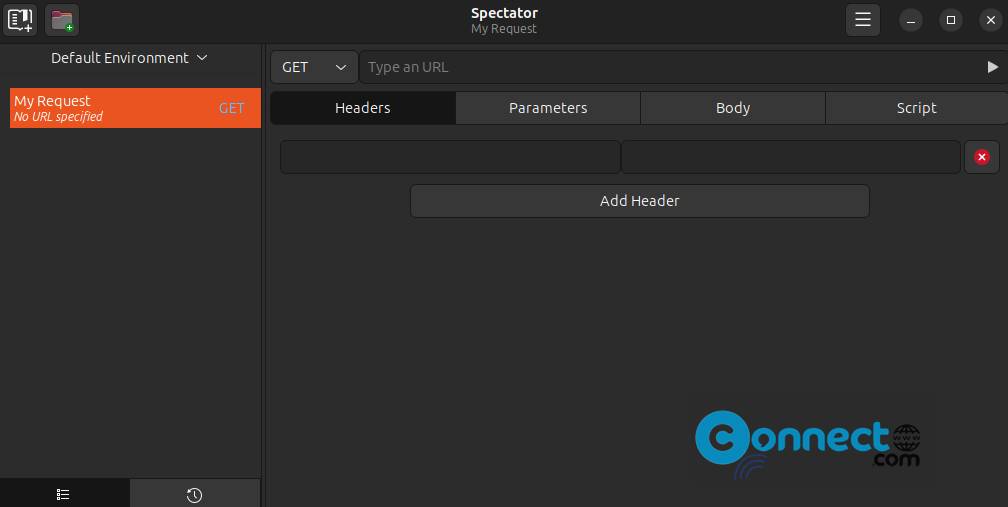Send request with the play arrow
Image resolution: width=1008 pixels, height=507 pixels.
pos(993,67)
